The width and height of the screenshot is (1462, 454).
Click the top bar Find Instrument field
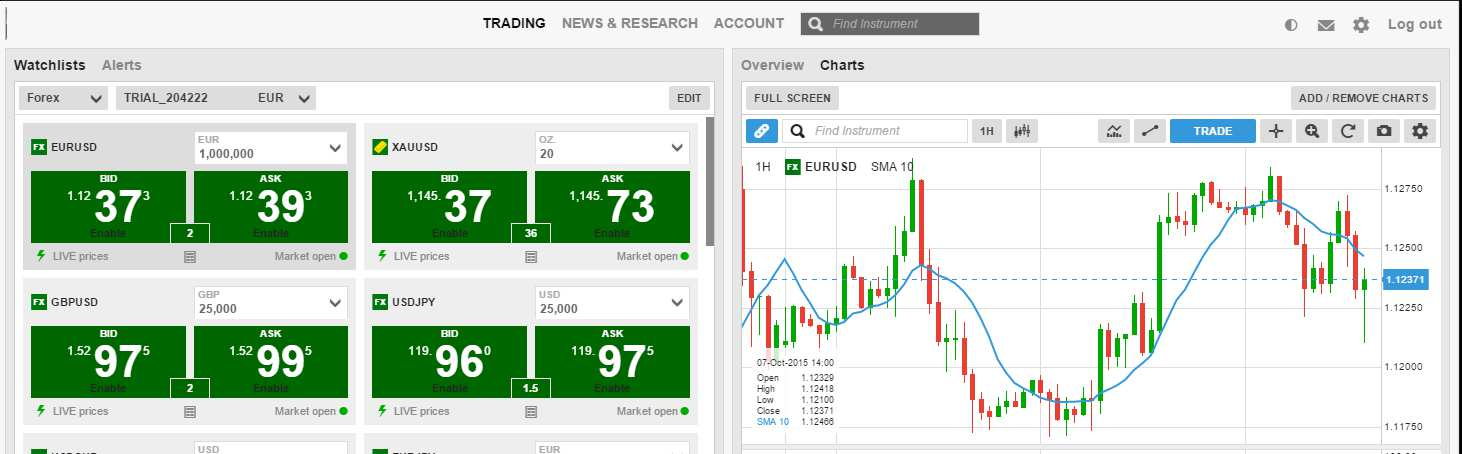(890, 24)
